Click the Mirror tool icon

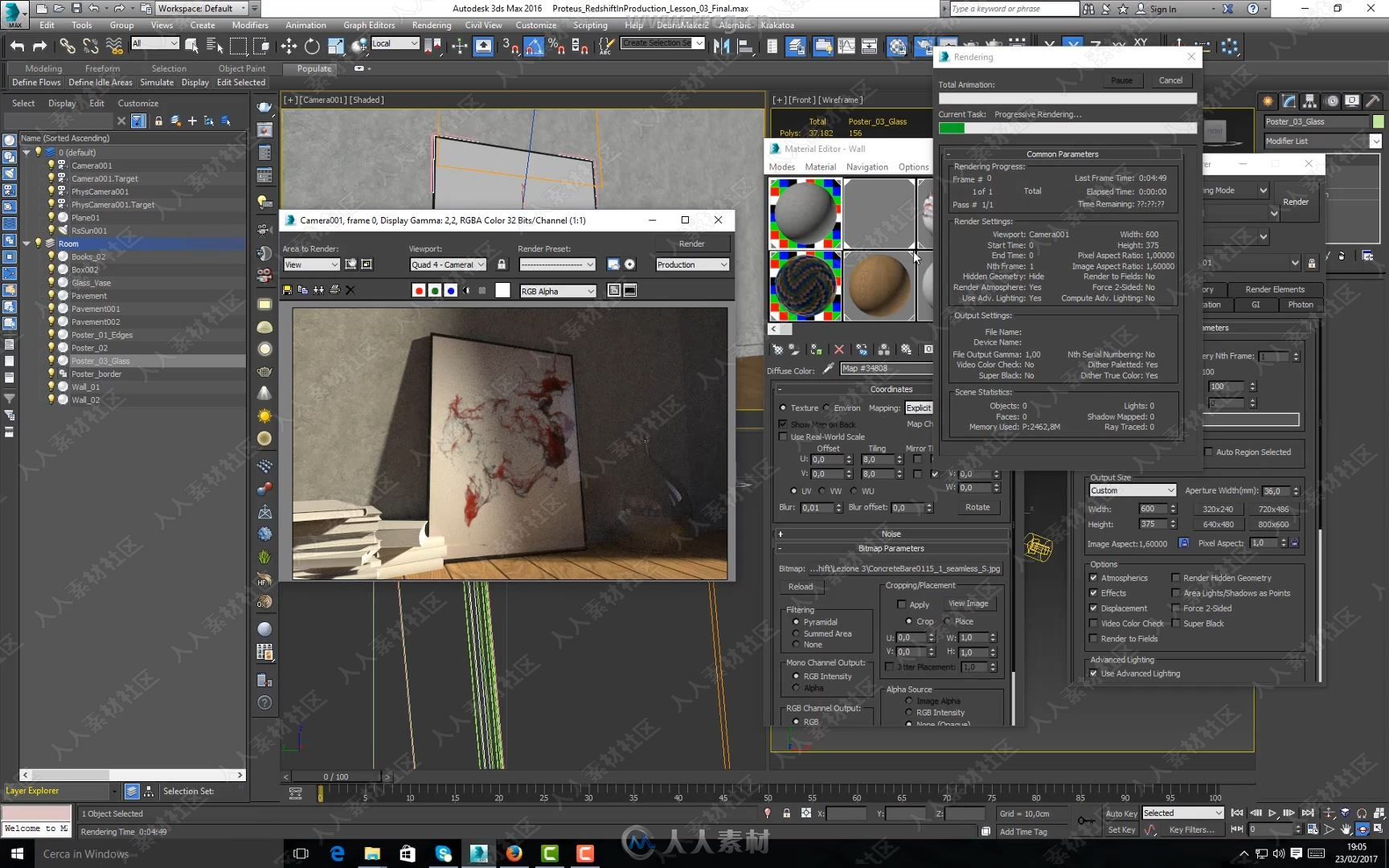(x=722, y=47)
